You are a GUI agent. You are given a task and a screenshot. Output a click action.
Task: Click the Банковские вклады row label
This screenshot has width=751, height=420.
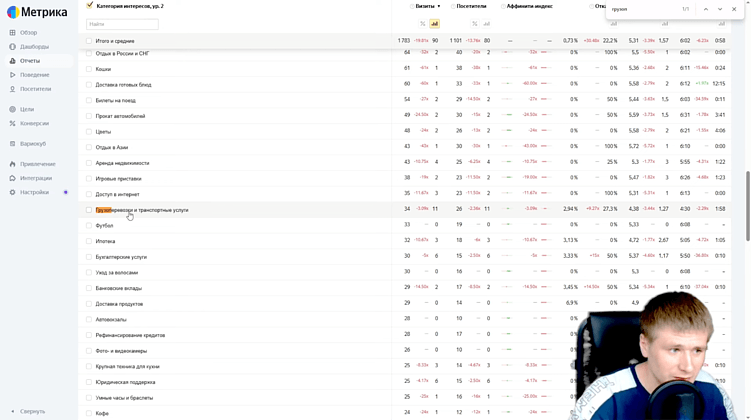tap(118, 288)
